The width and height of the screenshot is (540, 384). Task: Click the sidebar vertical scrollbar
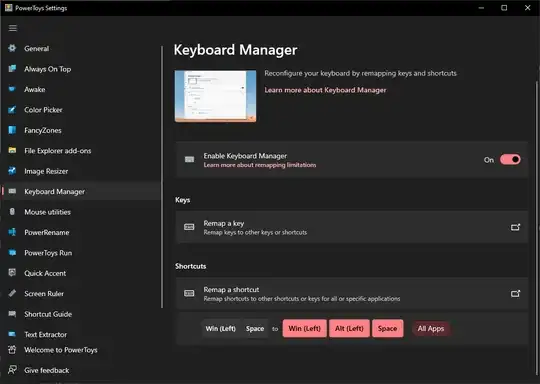click(162, 177)
